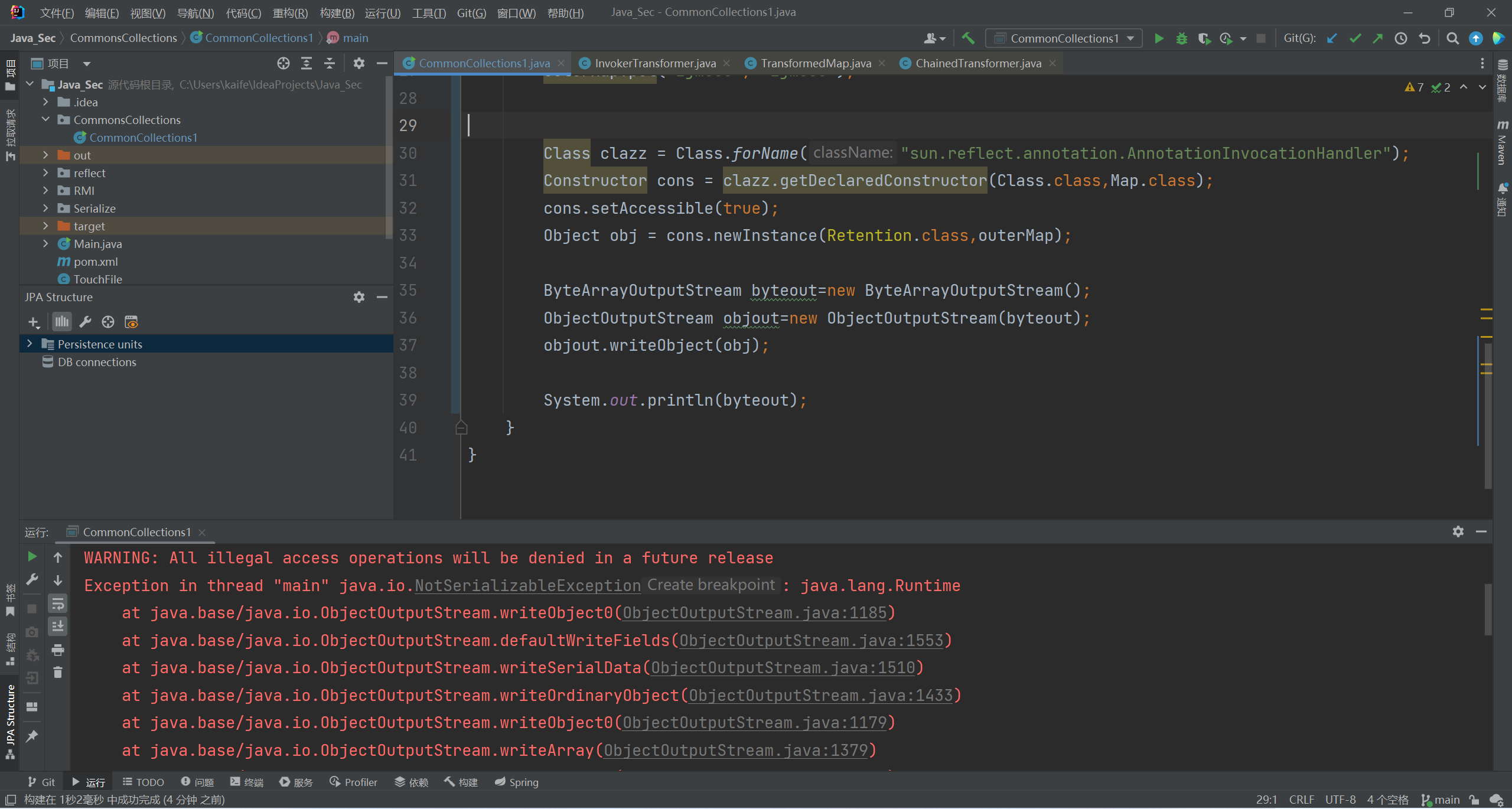This screenshot has height=809, width=1512.
Task: Click Create breakpoint hint
Action: pyautogui.click(x=711, y=585)
